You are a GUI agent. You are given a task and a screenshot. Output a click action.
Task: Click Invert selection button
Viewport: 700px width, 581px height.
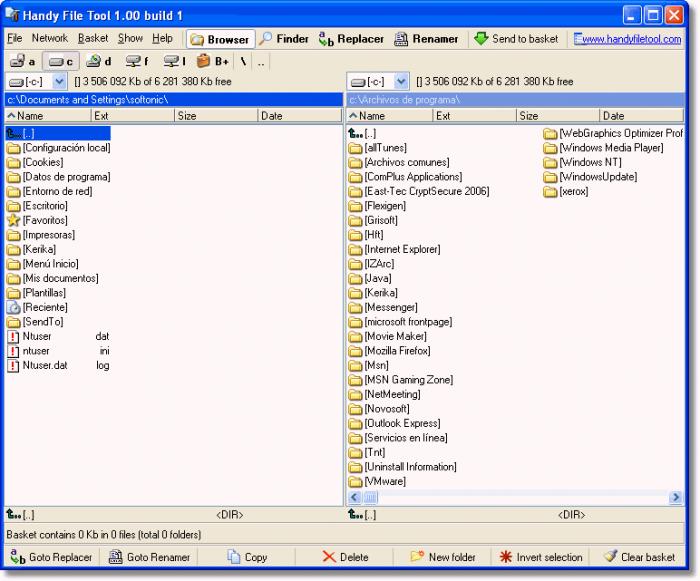tap(541, 557)
